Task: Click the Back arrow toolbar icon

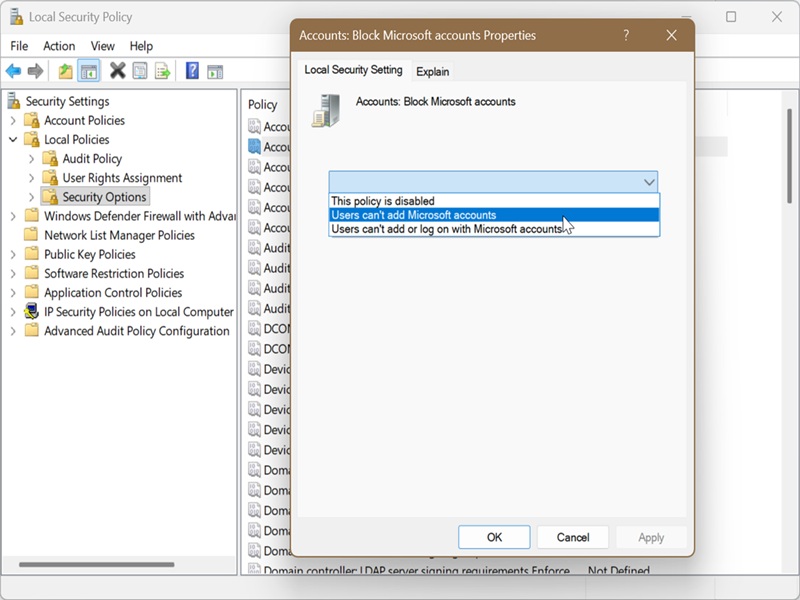Action: [14, 71]
